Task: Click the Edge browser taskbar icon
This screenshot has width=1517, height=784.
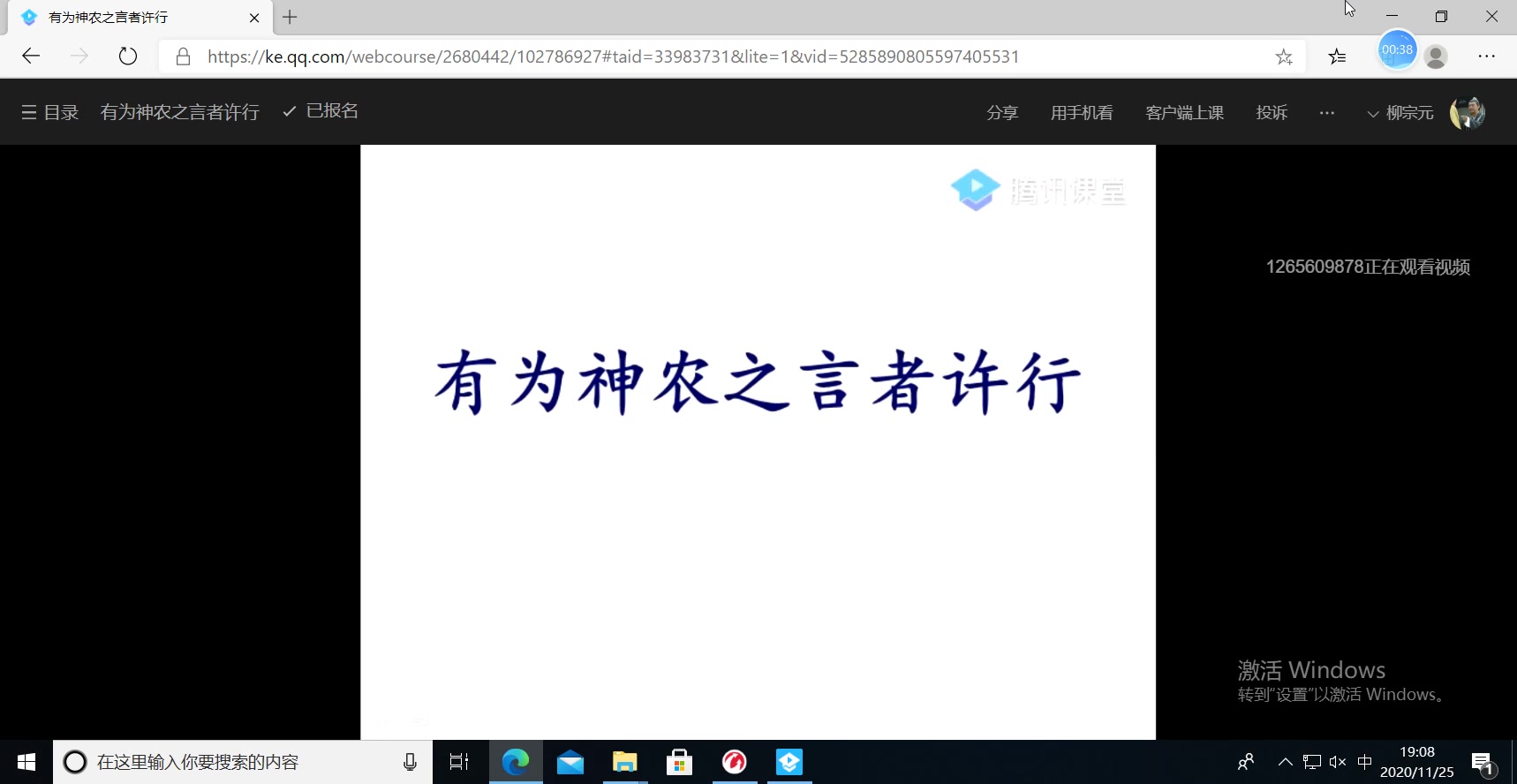Action: 516,762
